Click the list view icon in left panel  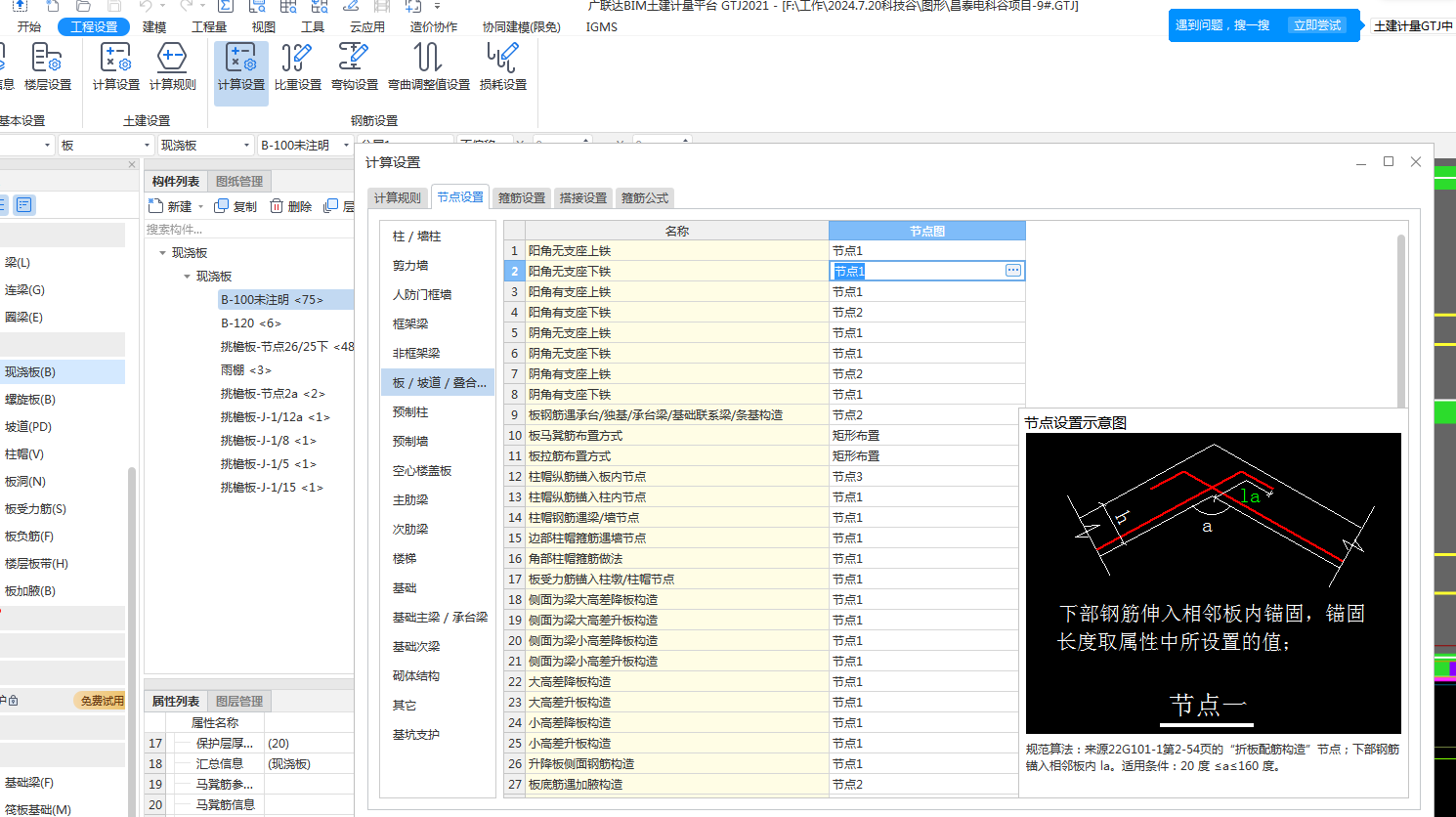coord(24,204)
